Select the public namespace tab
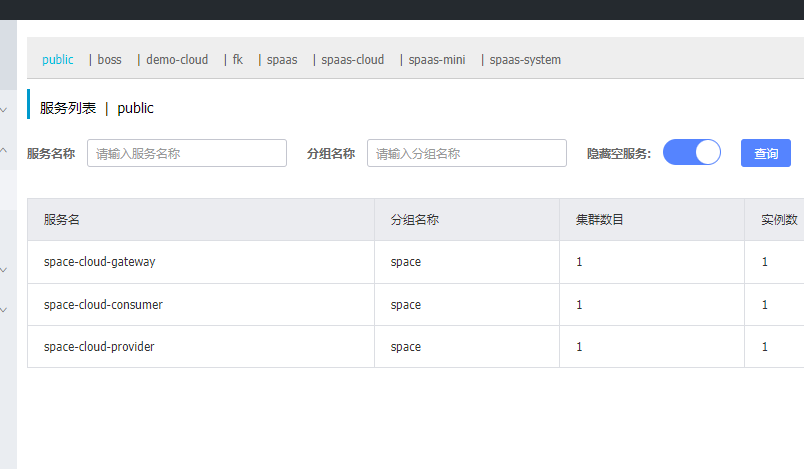The width and height of the screenshot is (804, 469). coord(57,60)
